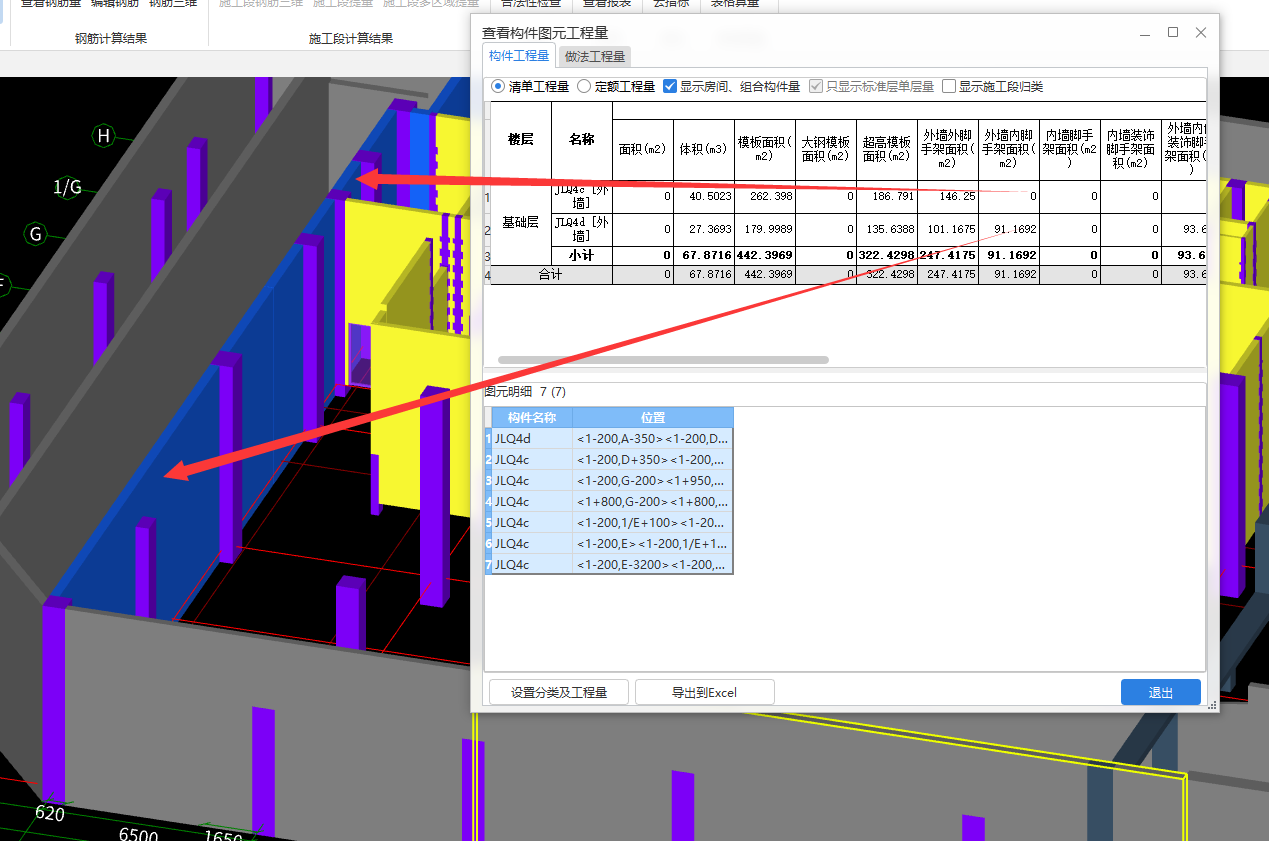Image resolution: width=1269 pixels, height=841 pixels.
Task: Enable the 显示施工段归类 checkbox
Action: [x=949, y=87]
